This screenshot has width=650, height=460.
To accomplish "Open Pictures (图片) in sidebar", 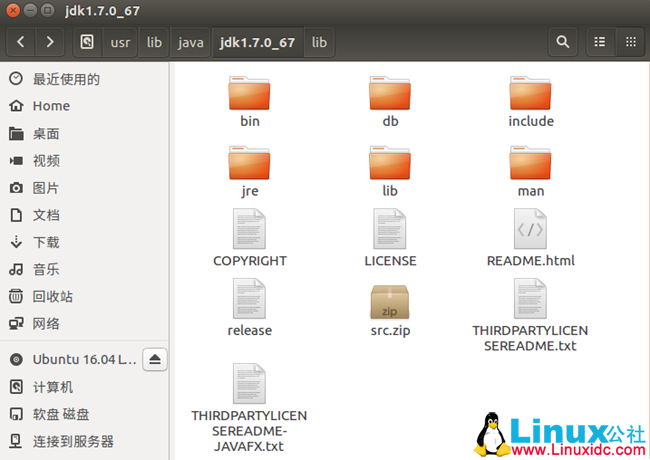I will coord(85,188).
